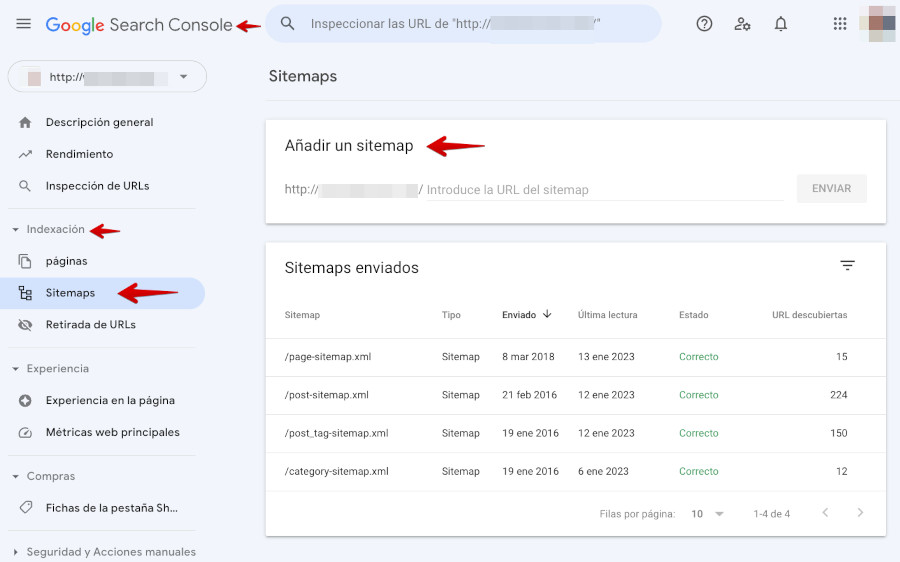Open the property selector dropdown
This screenshot has width=900, height=562.
click(107, 76)
